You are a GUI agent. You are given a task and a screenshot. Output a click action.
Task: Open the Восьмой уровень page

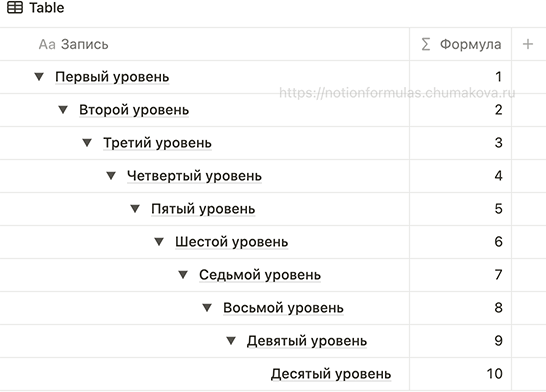[x=283, y=308]
